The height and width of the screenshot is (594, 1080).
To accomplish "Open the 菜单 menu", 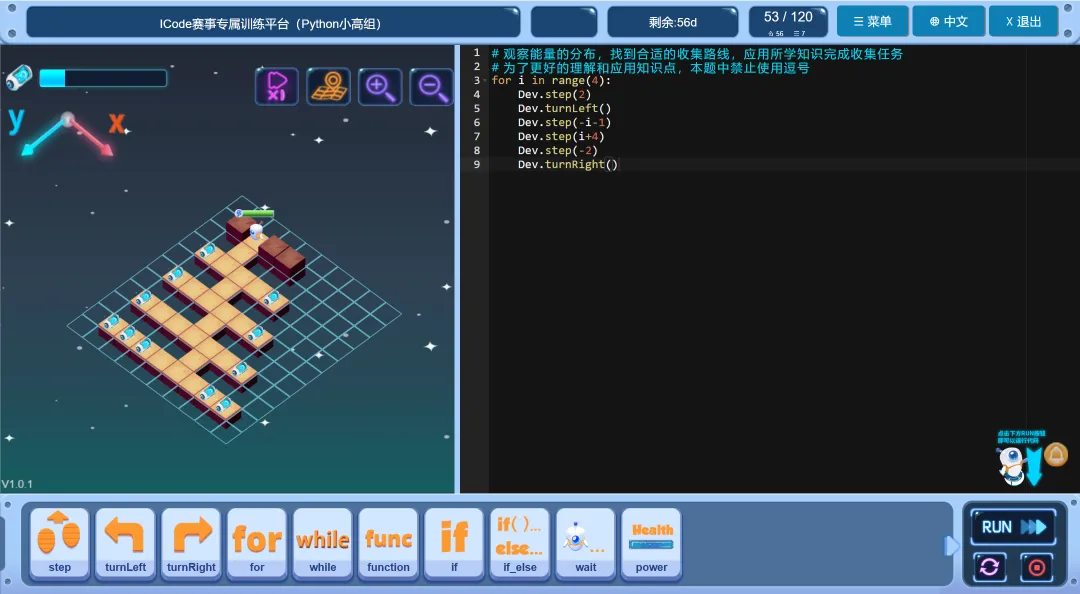I will 873,21.
